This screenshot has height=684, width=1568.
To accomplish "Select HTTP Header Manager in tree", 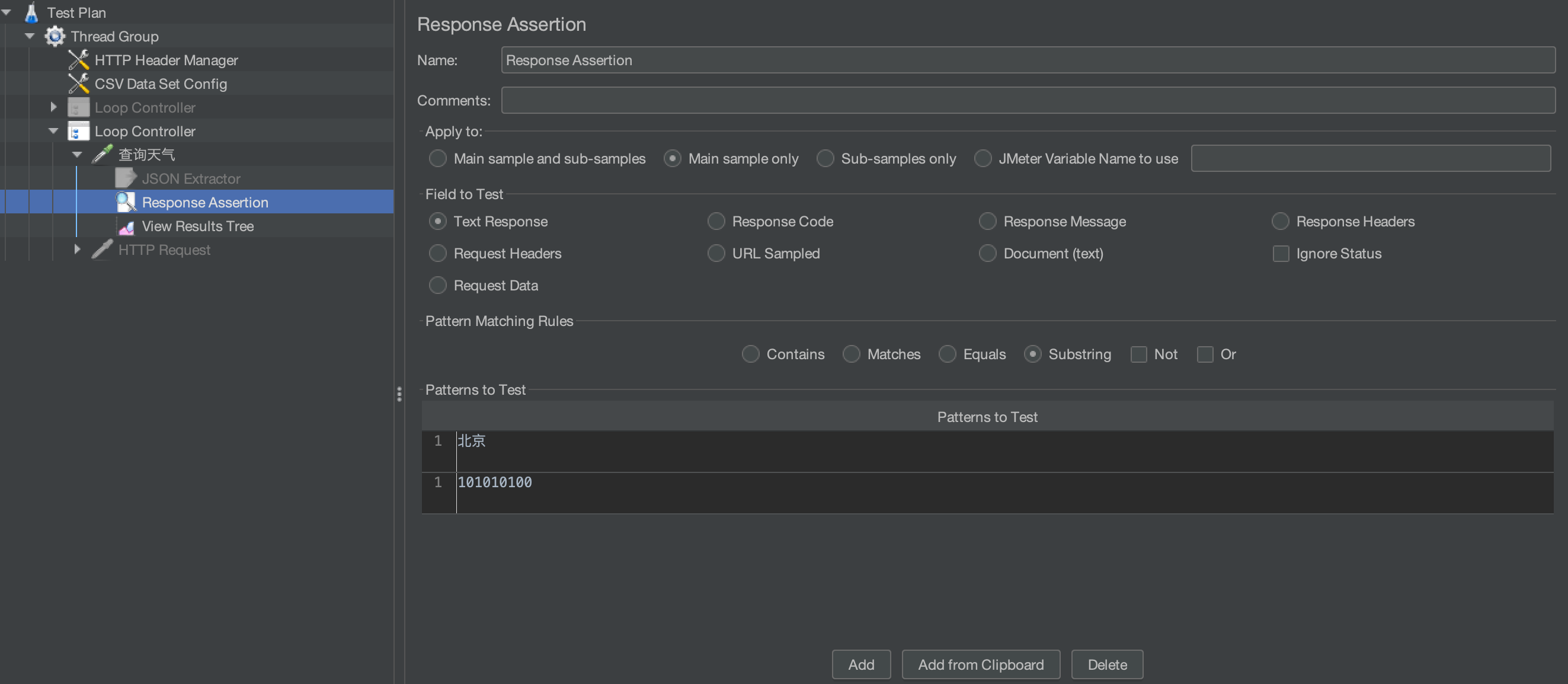I will pyautogui.click(x=166, y=60).
